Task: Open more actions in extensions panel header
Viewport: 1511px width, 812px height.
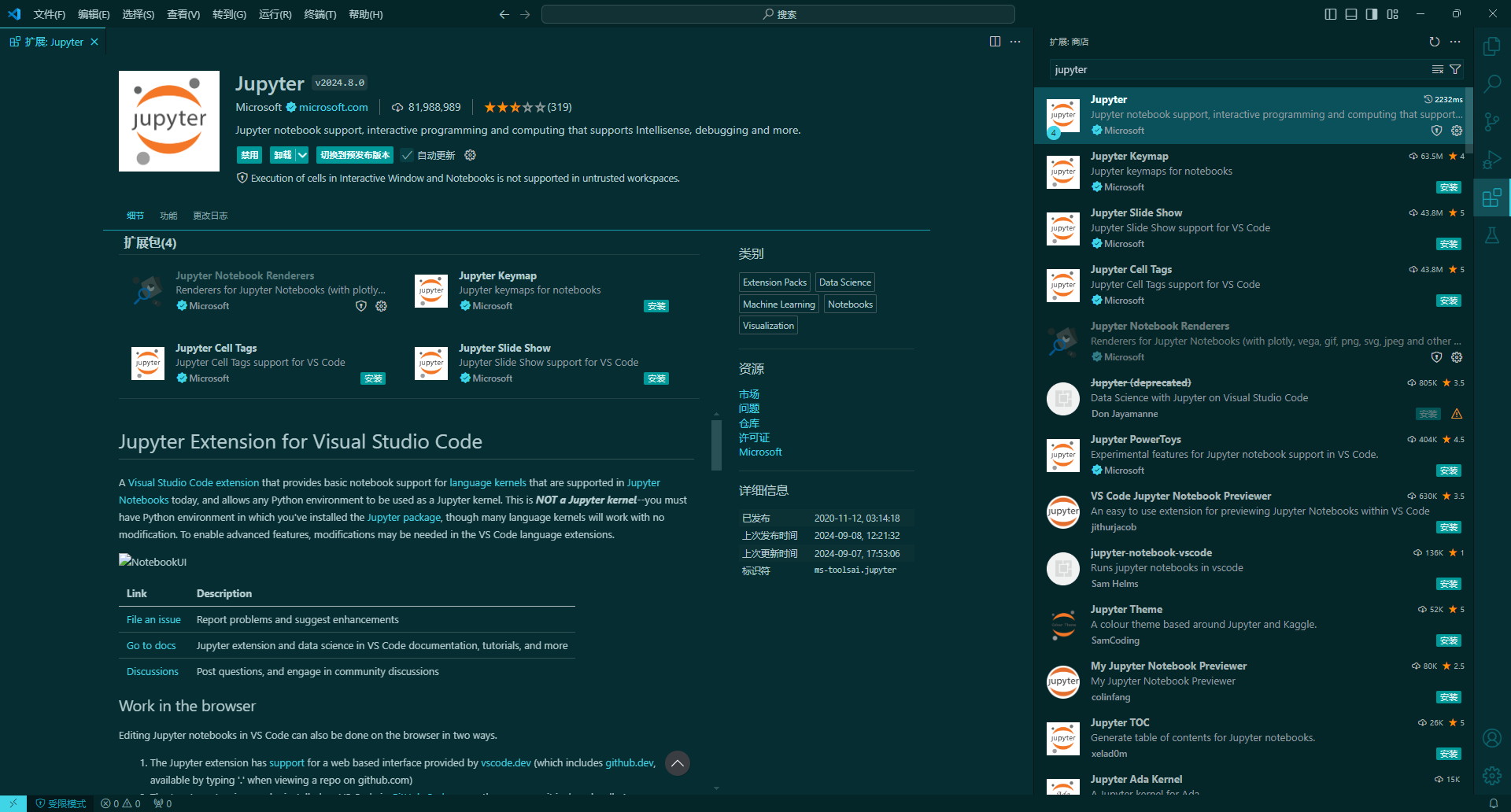Action: [1455, 42]
